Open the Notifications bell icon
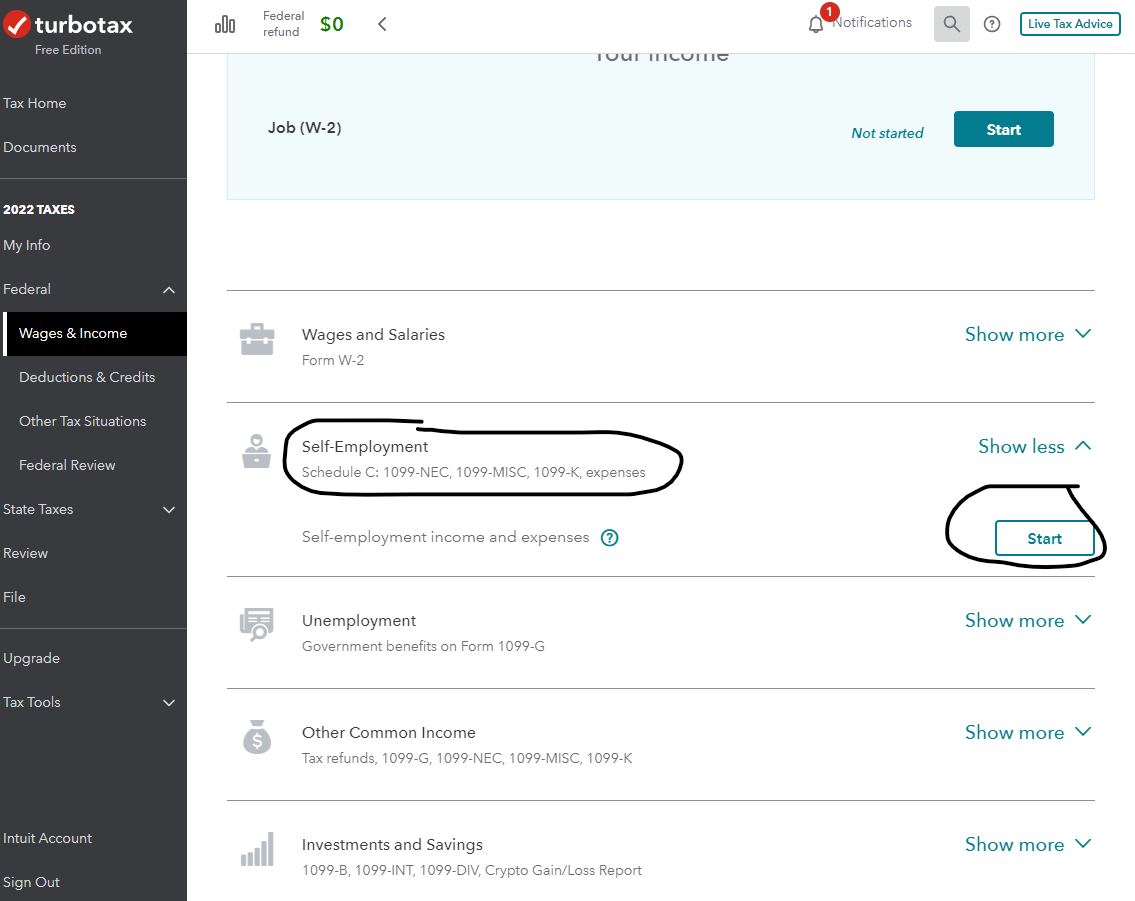The image size is (1135, 901). point(816,24)
